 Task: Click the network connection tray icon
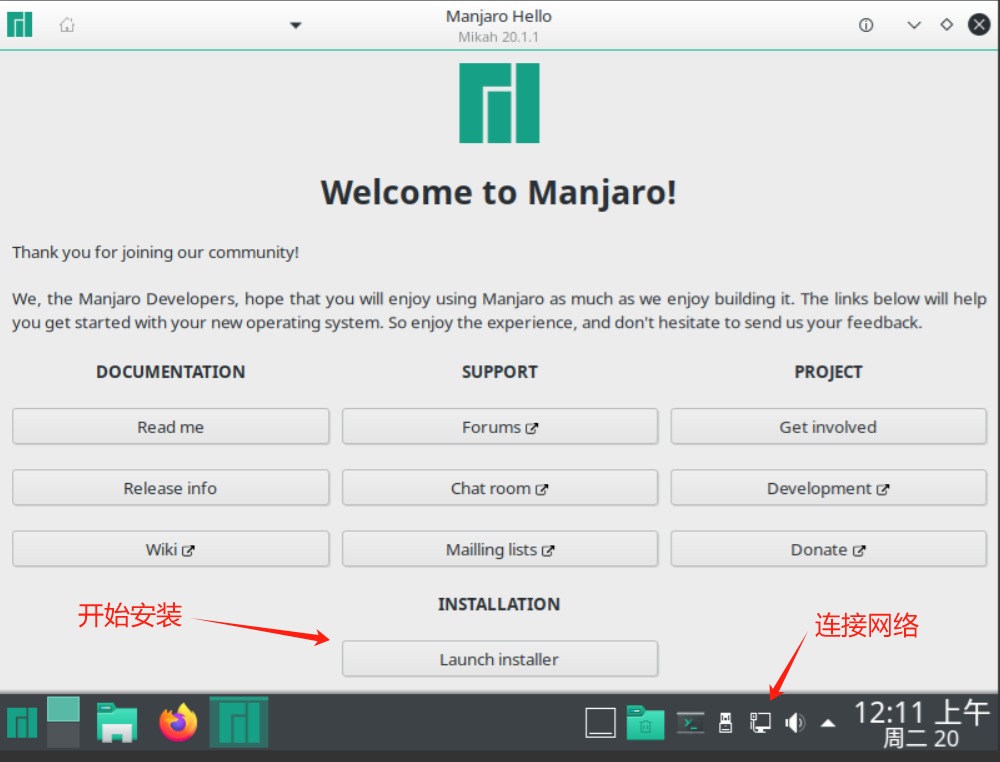[760, 722]
